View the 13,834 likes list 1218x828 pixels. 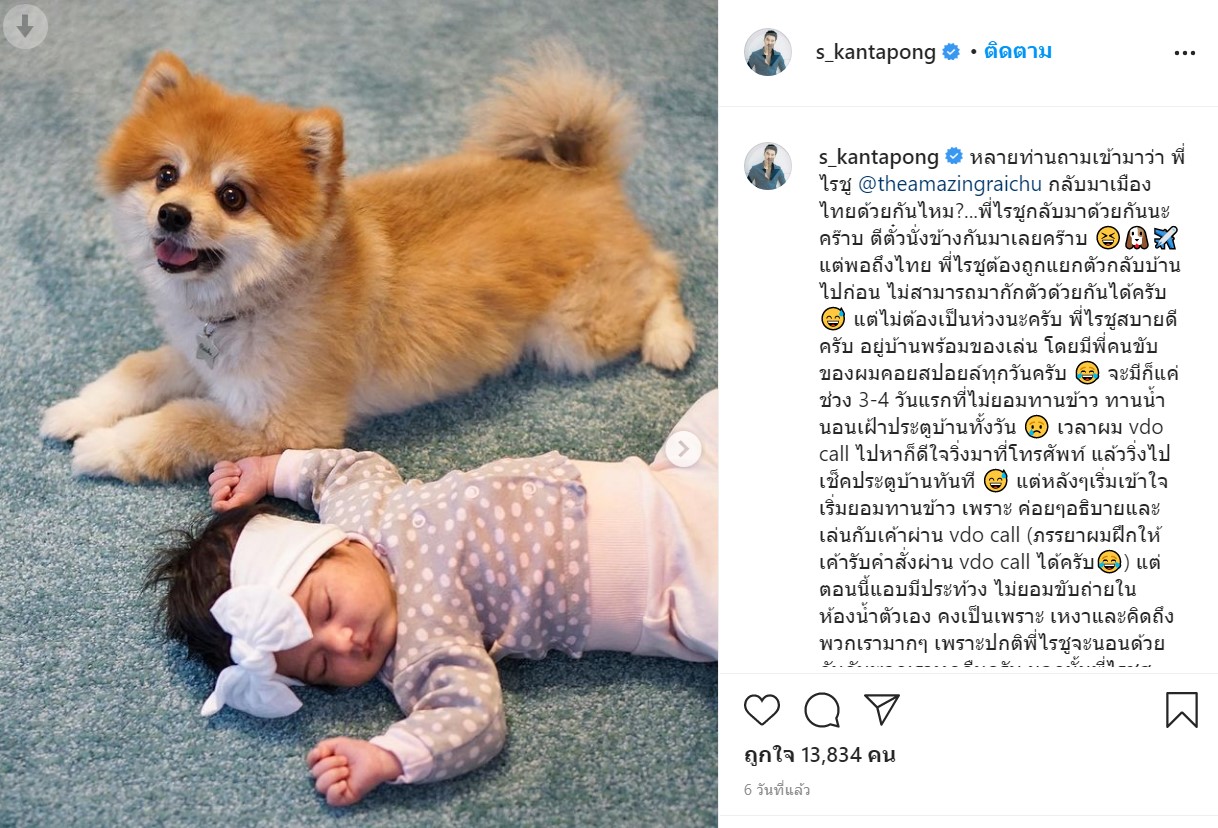[820, 755]
